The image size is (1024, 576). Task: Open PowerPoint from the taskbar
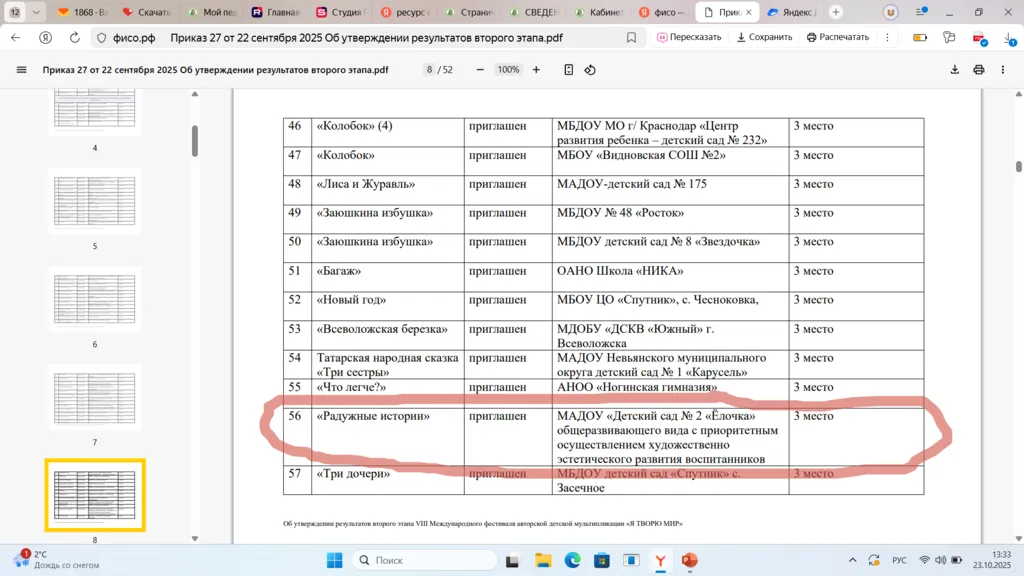click(689, 560)
